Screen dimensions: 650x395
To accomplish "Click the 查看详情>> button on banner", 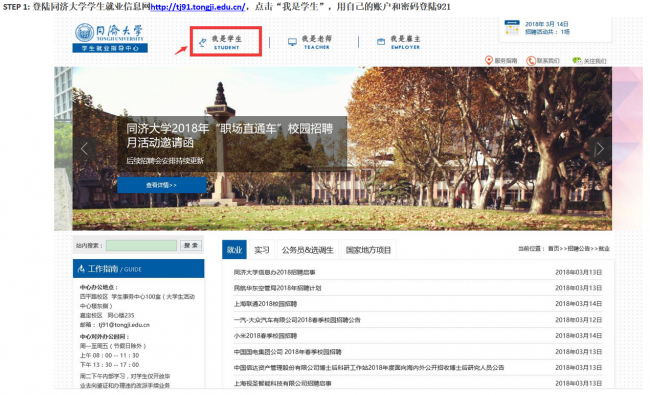I will [x=162, y=185].
